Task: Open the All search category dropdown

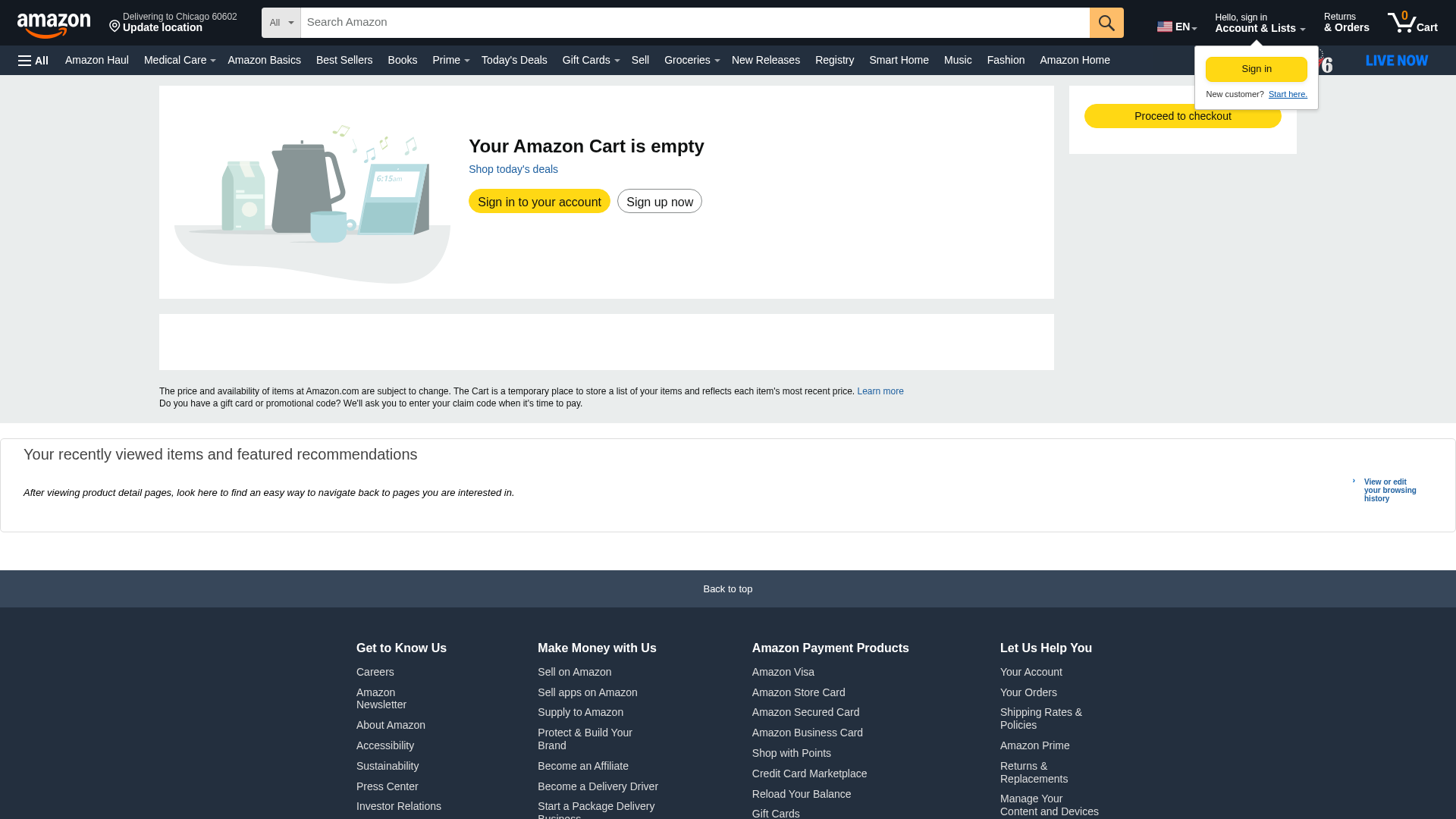Action: click(x=281, y=23)
